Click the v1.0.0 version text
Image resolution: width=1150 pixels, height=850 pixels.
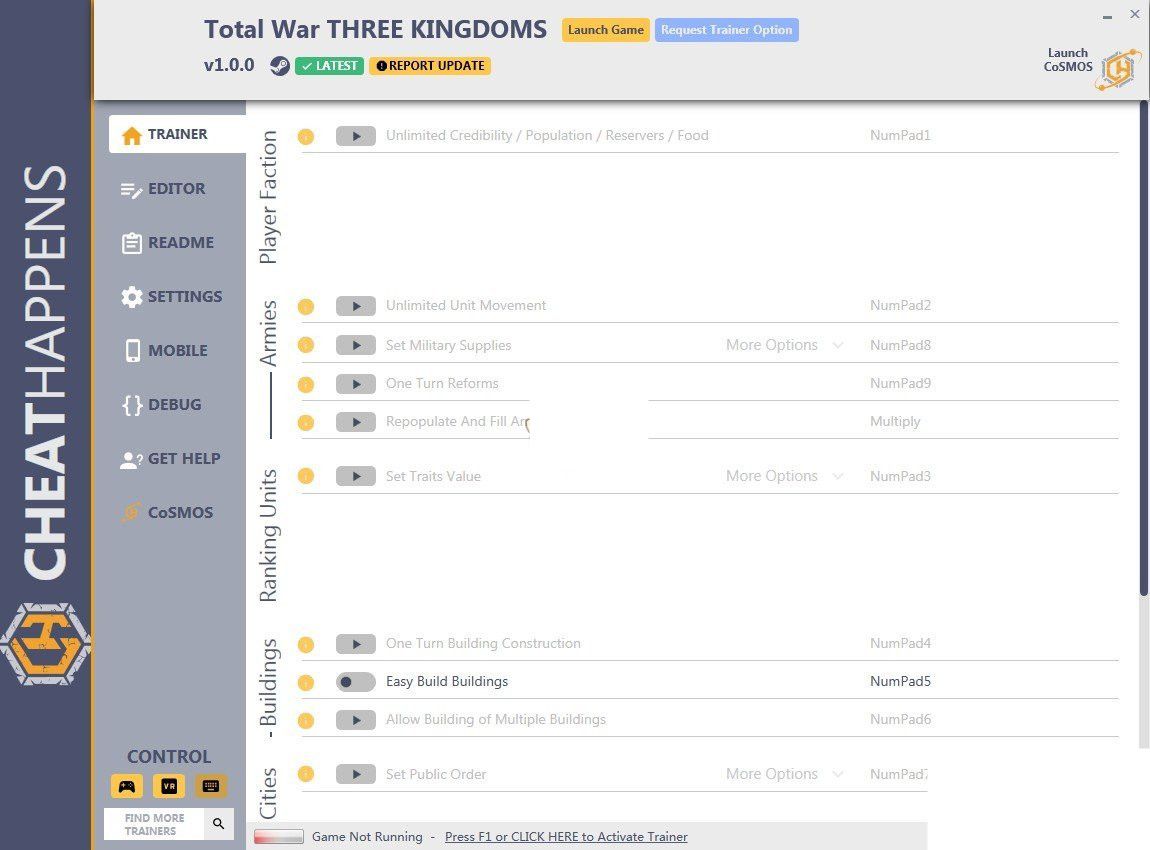tap(229, 65)
